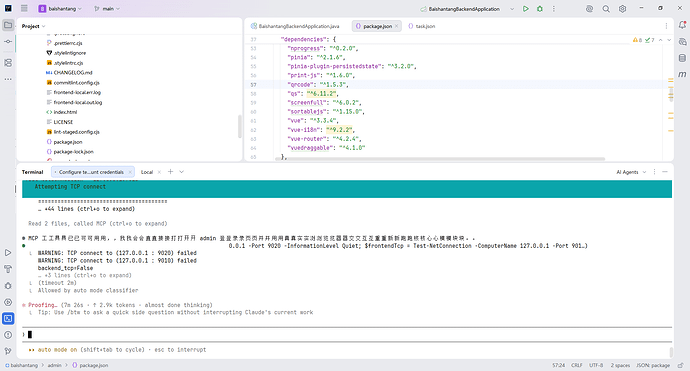Viewport: 690px width, 371px height.
Task: Open Search Everywhere magnifier icon
Action: tap(606, 9)
